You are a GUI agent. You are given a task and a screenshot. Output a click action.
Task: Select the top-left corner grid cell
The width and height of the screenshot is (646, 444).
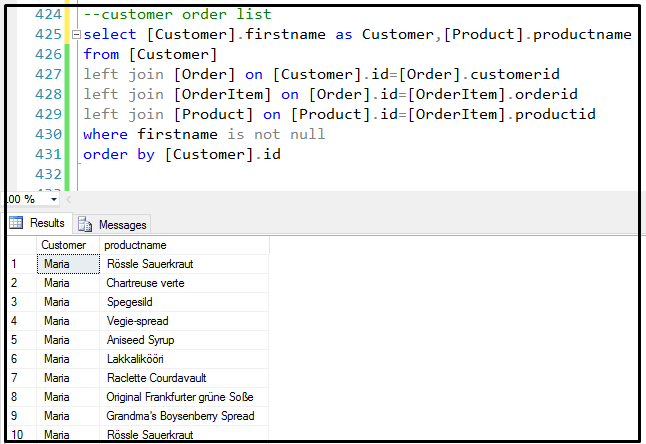point(22,245)
